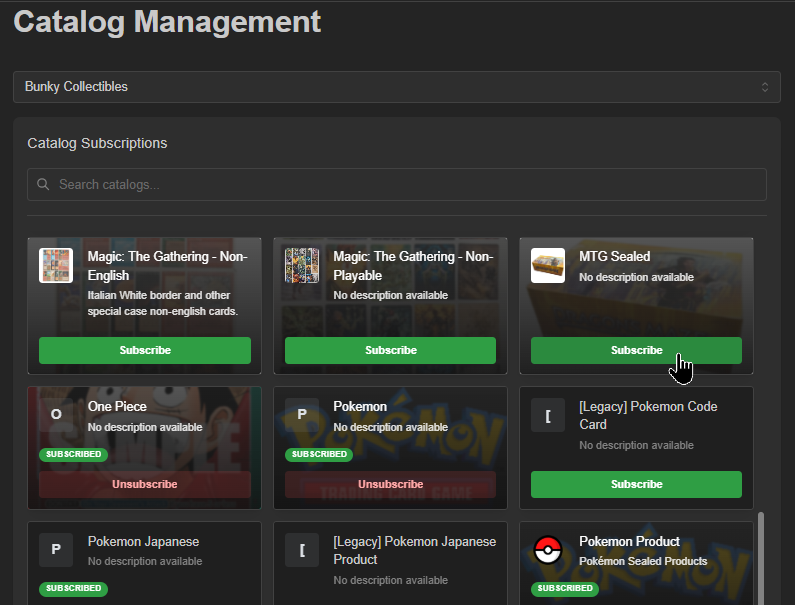The height and width of the screenshot is (605, 795).
Task: Click the Magic Non-Playable catalog thumbnail icon
Action: point(302,265)
